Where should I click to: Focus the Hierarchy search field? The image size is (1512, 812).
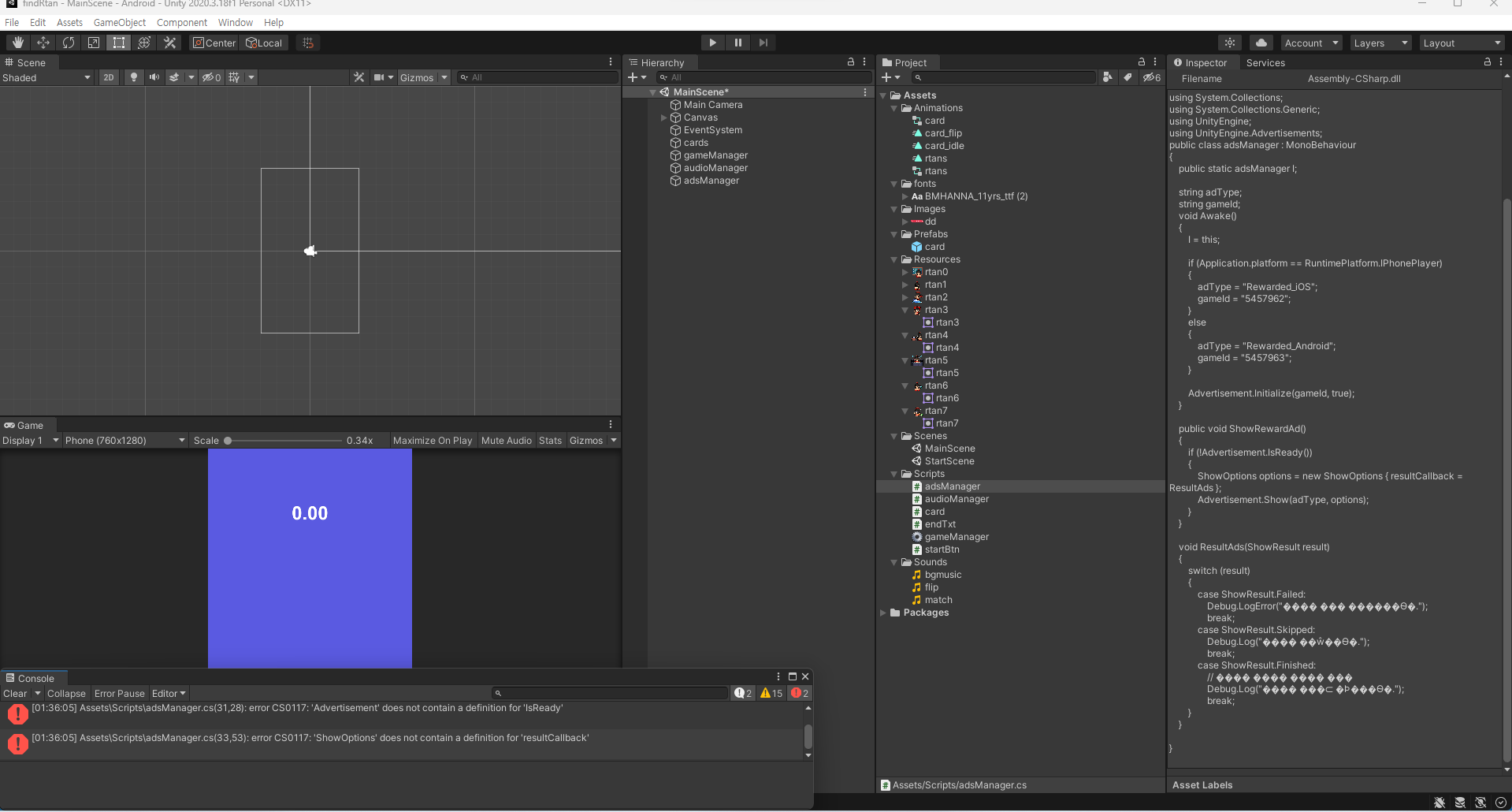click(x=763, y=77)
